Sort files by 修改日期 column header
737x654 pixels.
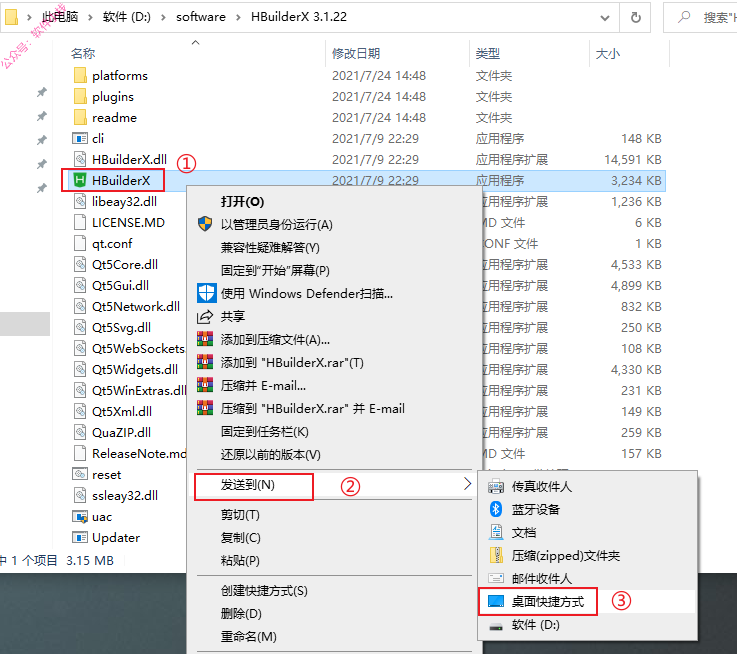coord(356,54)
